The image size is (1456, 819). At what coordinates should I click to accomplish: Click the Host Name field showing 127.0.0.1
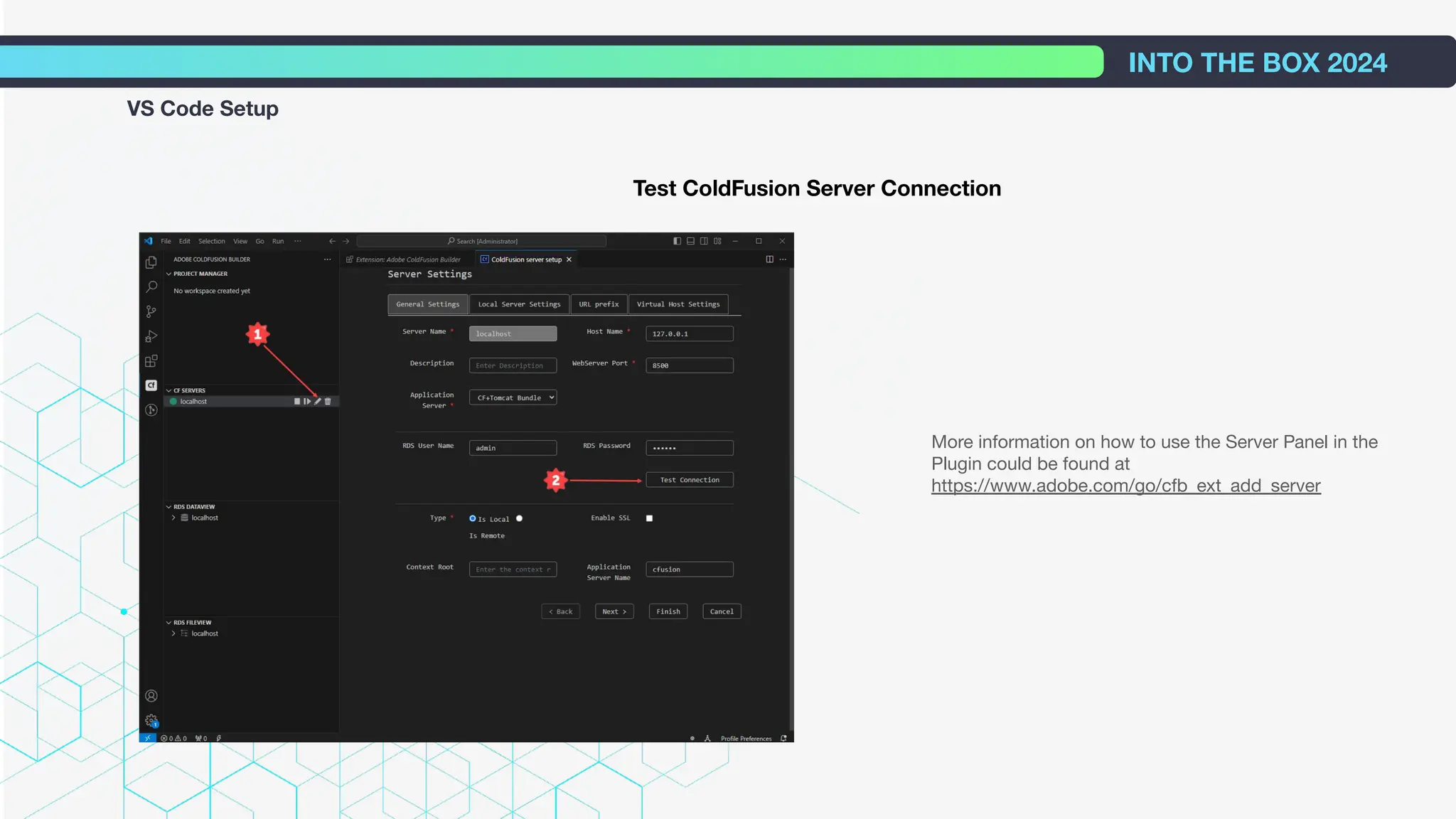click(x=690, y=333)
